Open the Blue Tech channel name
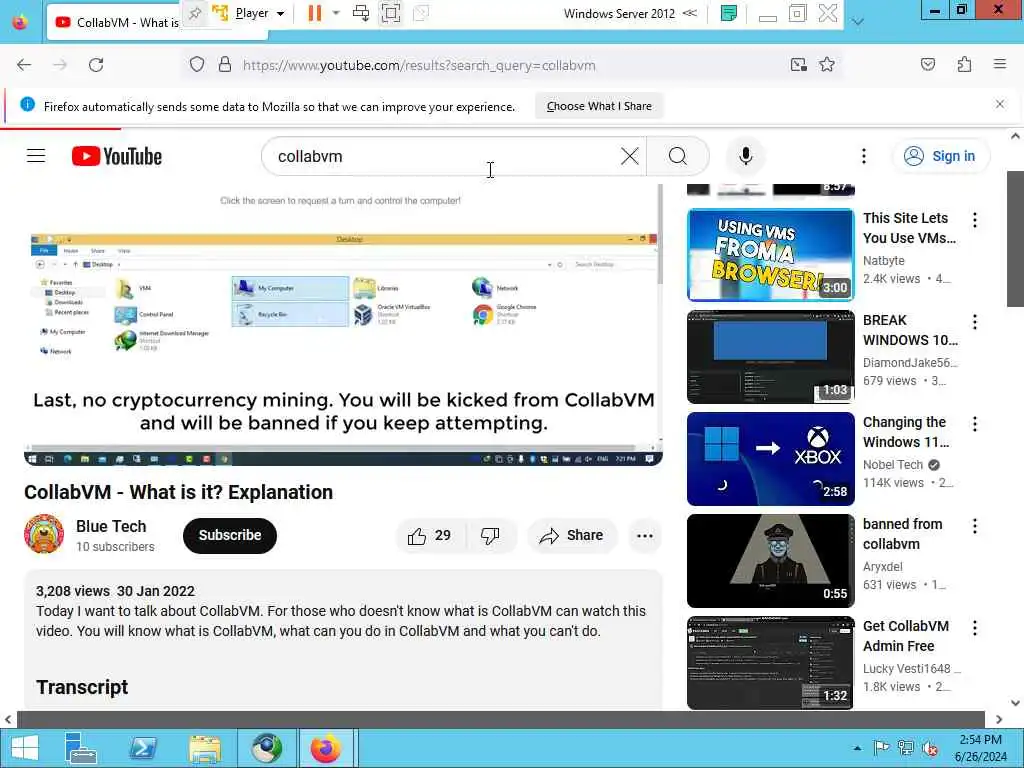The width and height of the screenshot is (1024, 768). pos(111,526)
